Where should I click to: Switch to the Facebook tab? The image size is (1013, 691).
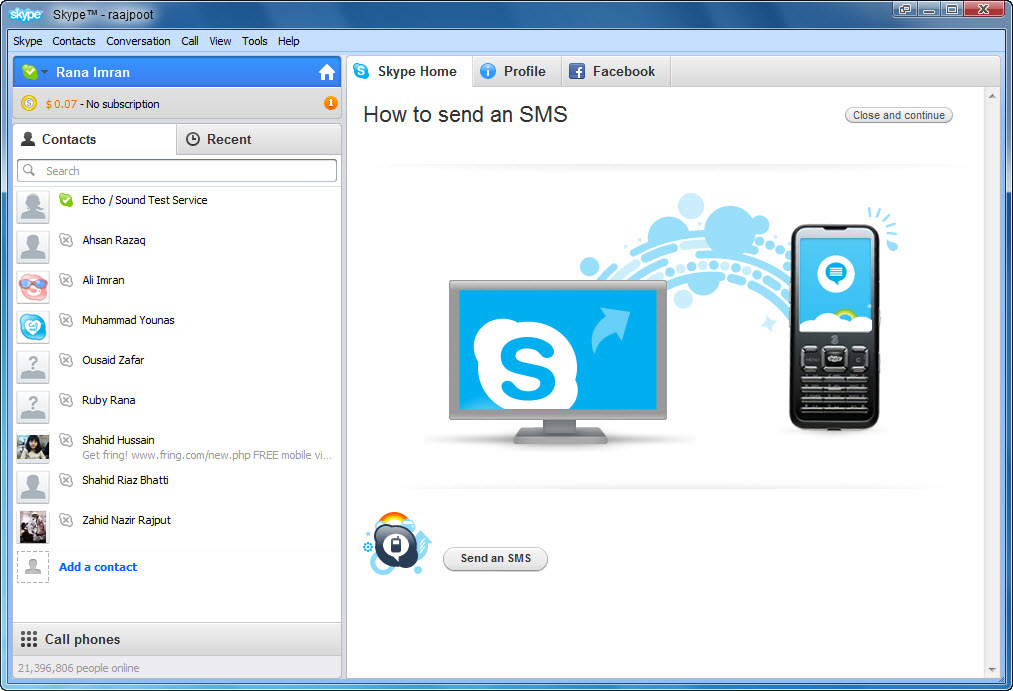pyautogui.click(x=616, y=71)
